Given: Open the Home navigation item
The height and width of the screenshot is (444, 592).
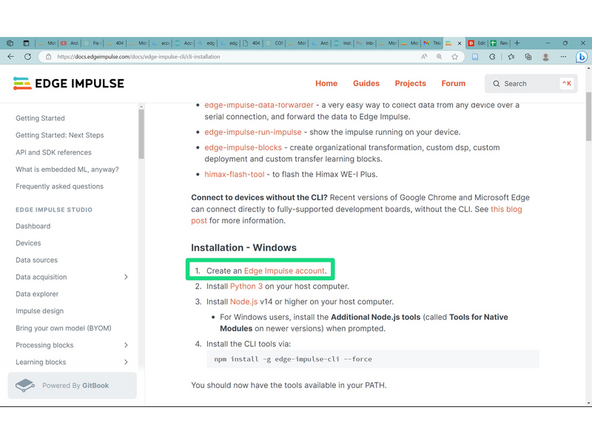Looking at the screenshot, I should pos(326,83).
